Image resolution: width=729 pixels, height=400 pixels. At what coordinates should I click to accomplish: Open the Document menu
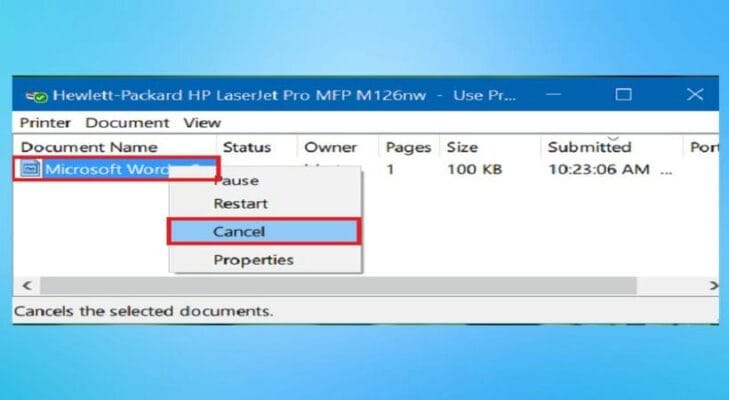coord(127,123)
